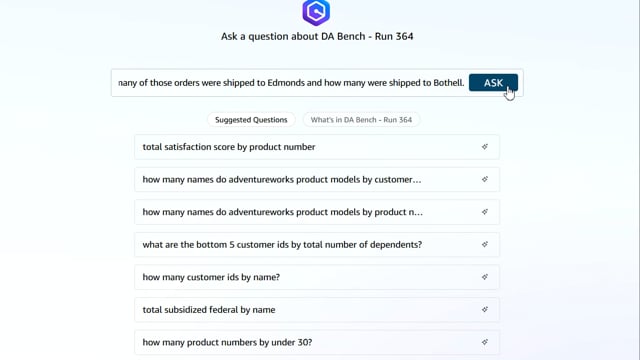Viewport: 640px width, 360px height.
Task: Submit question with the ASK button
Action: [x=493, y=83]
